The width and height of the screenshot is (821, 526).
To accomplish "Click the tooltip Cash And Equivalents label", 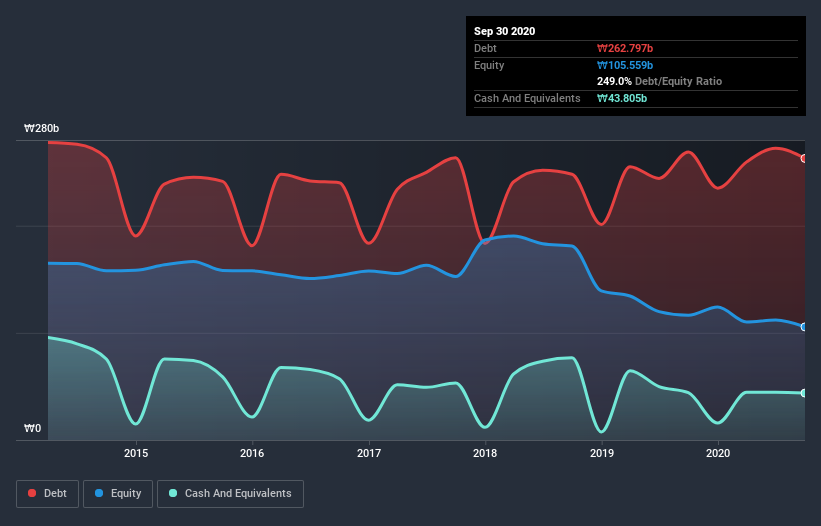I will click(x=527, y=98).
